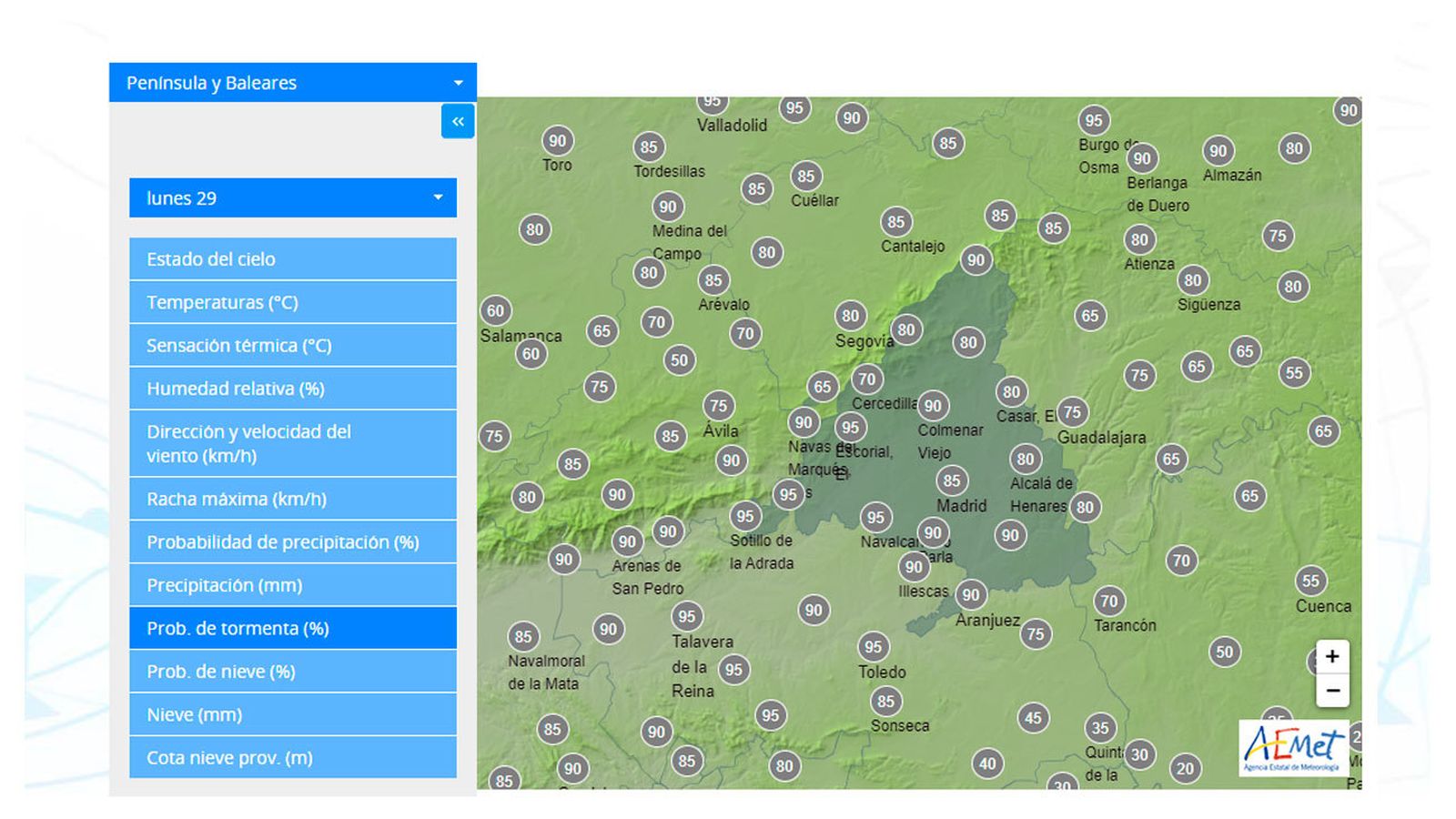The width and height of the screenshot is (1456, 819).
Task: Click the 85 marker above Arévalo
Action: (x=713, y=280)
